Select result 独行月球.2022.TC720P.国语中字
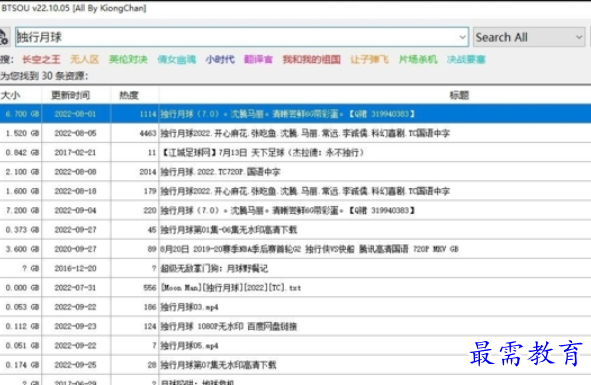 click(x=296, y=172)
